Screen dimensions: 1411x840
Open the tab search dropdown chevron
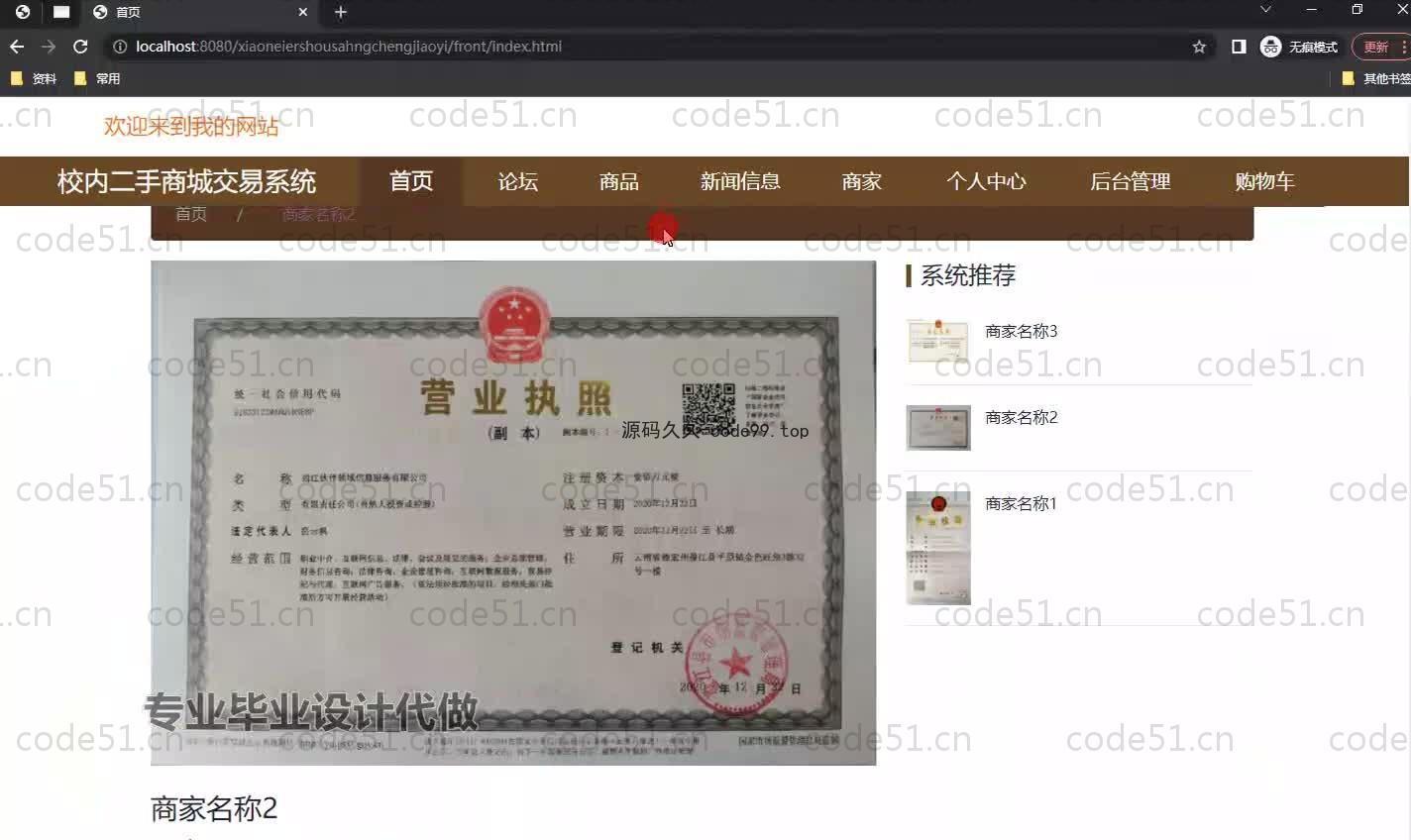click(1265, 10)
